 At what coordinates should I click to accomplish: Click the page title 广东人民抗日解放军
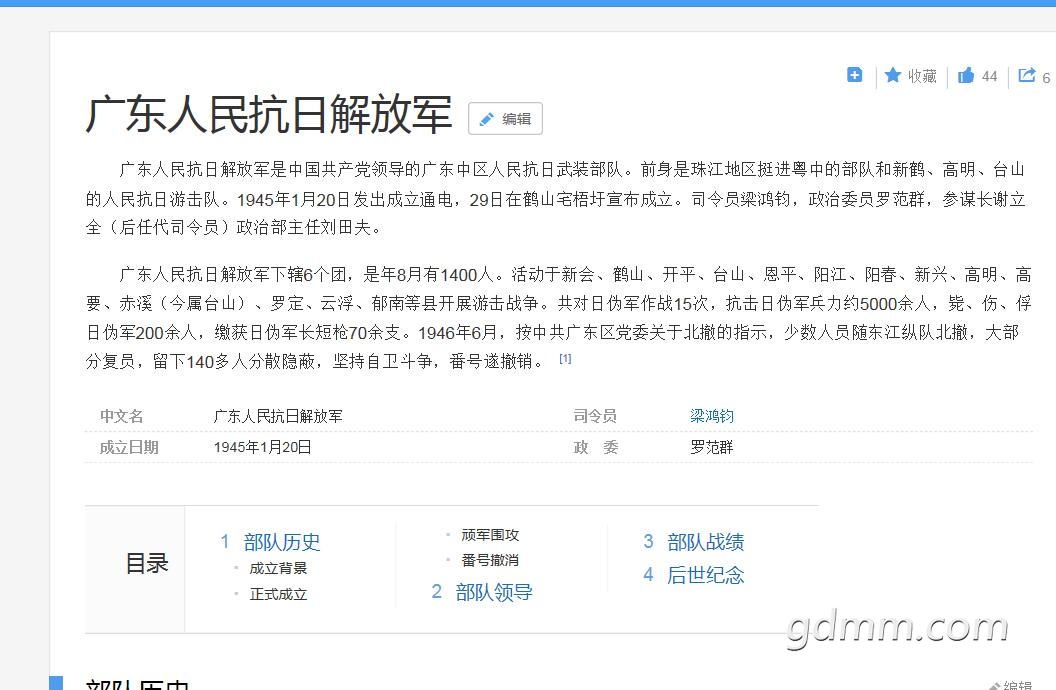tap(268, 116)
